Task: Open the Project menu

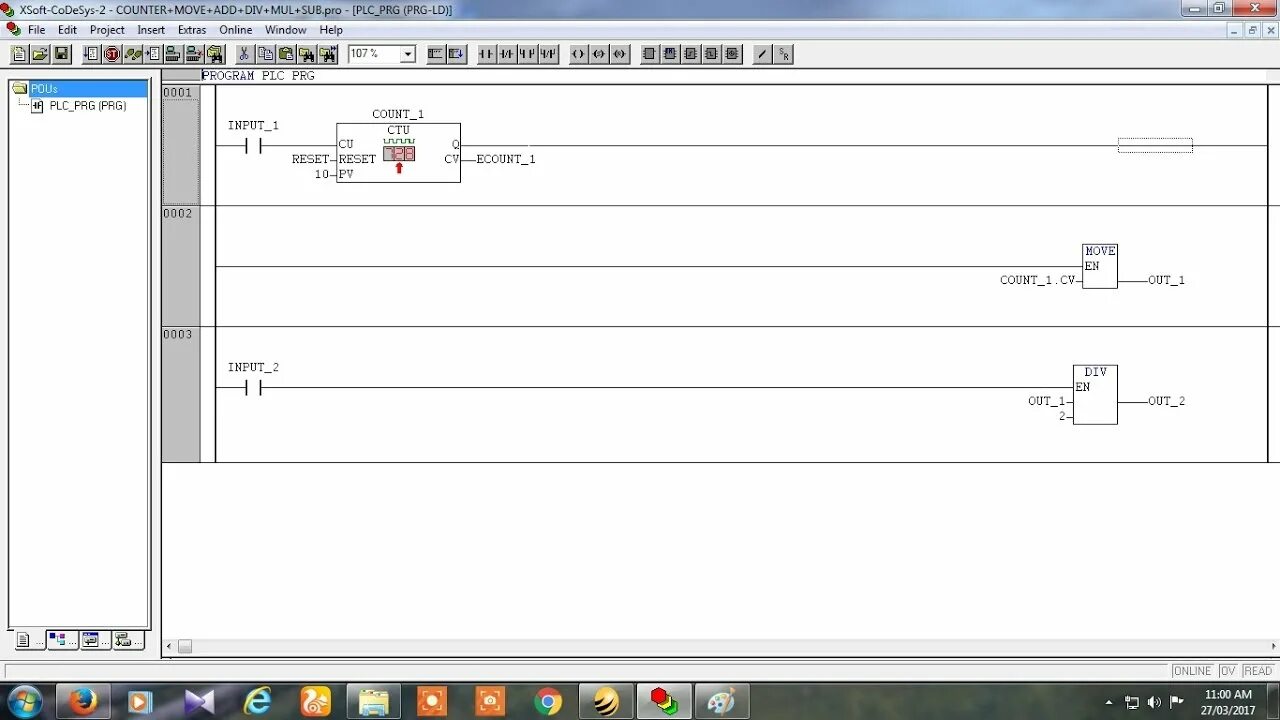Action: pyautogui.click(x=107, y=30)
